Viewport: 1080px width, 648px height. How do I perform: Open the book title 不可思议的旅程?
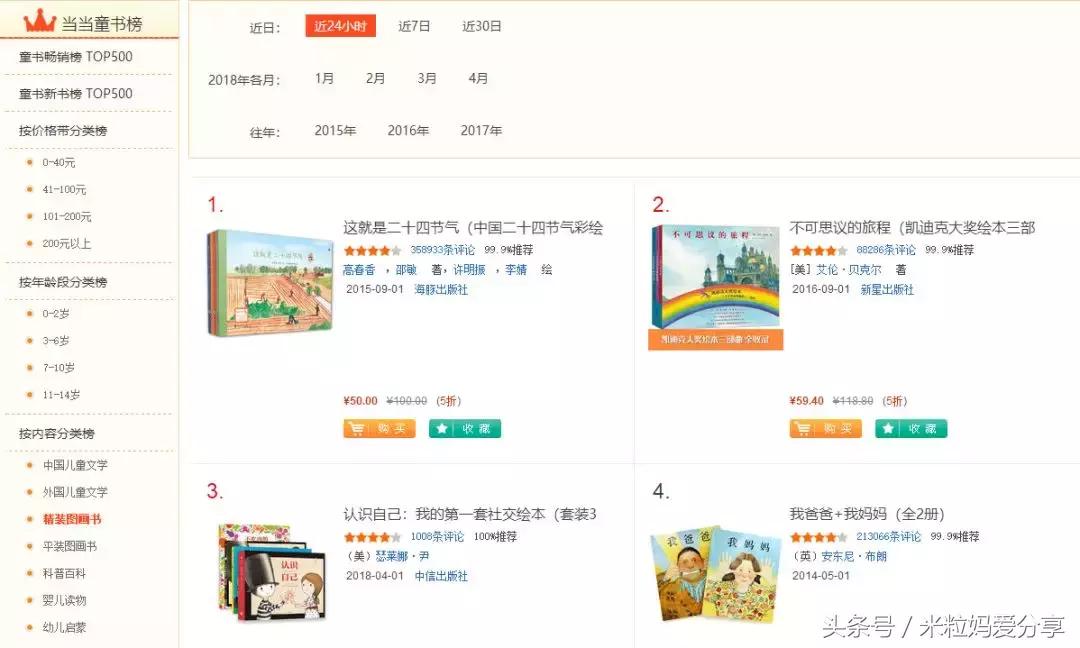(x=915, y=227)
